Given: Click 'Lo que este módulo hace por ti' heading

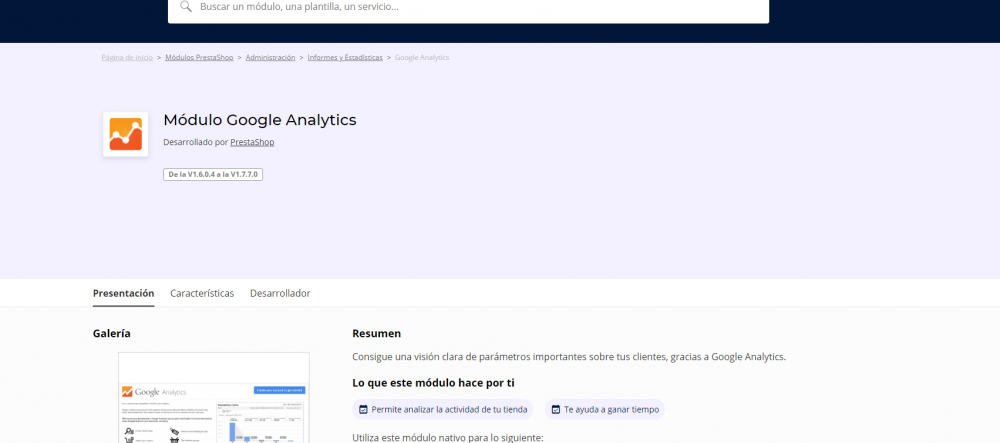Looking at the screenshot, I should 433,383.
